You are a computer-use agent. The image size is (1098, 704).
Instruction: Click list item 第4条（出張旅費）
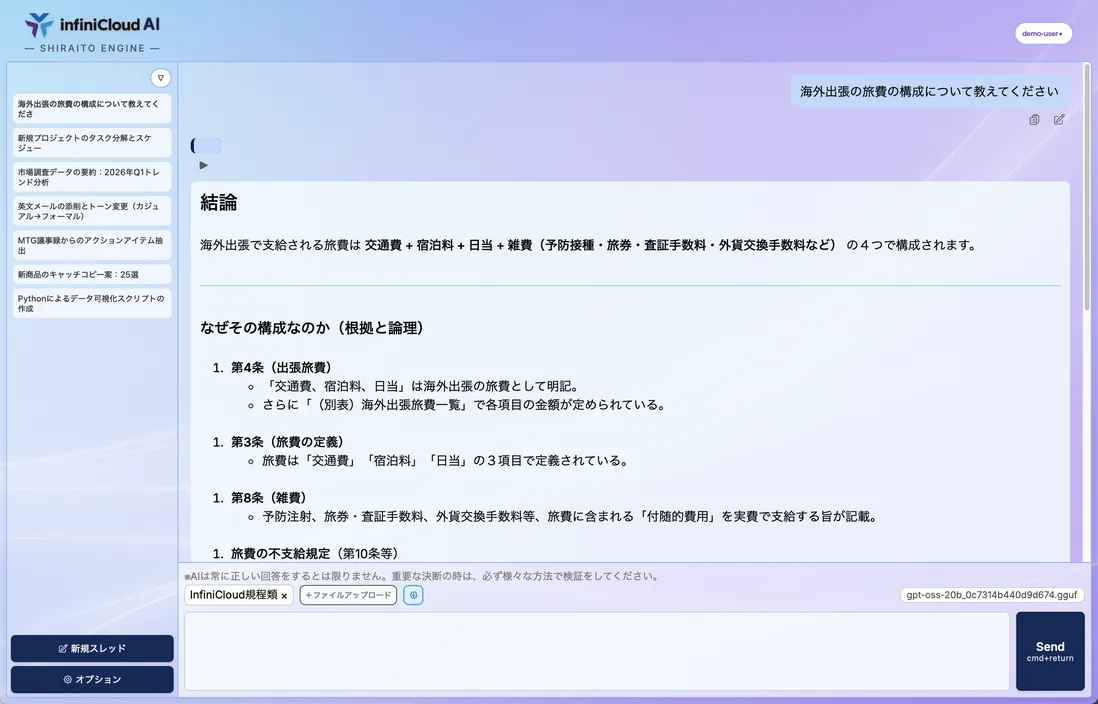(x=282, y=368)
